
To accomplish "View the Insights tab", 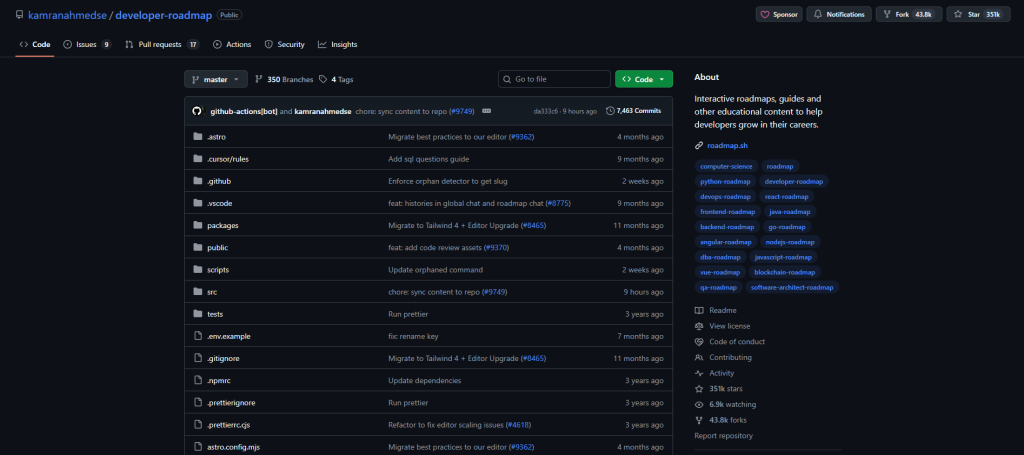I will [338, 44].
